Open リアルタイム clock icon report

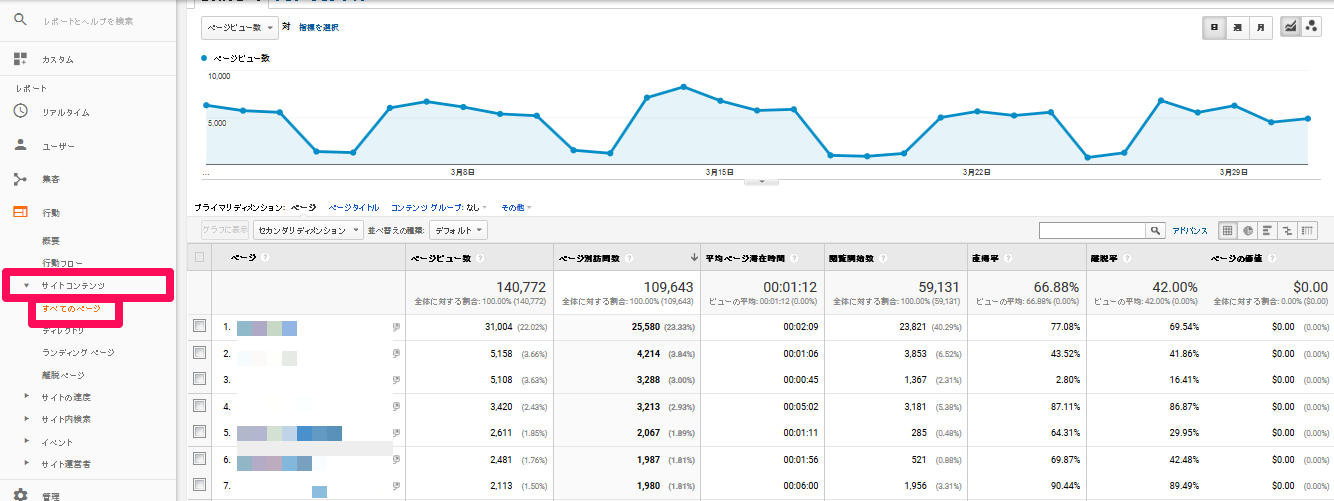click(20, 112)
